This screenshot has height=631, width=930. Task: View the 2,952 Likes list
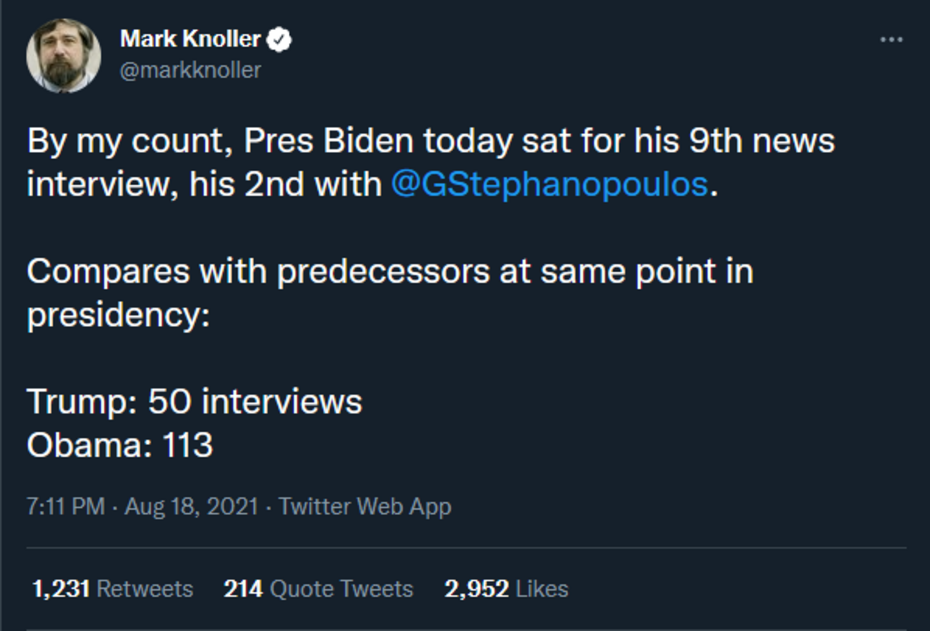coord(506,589)
